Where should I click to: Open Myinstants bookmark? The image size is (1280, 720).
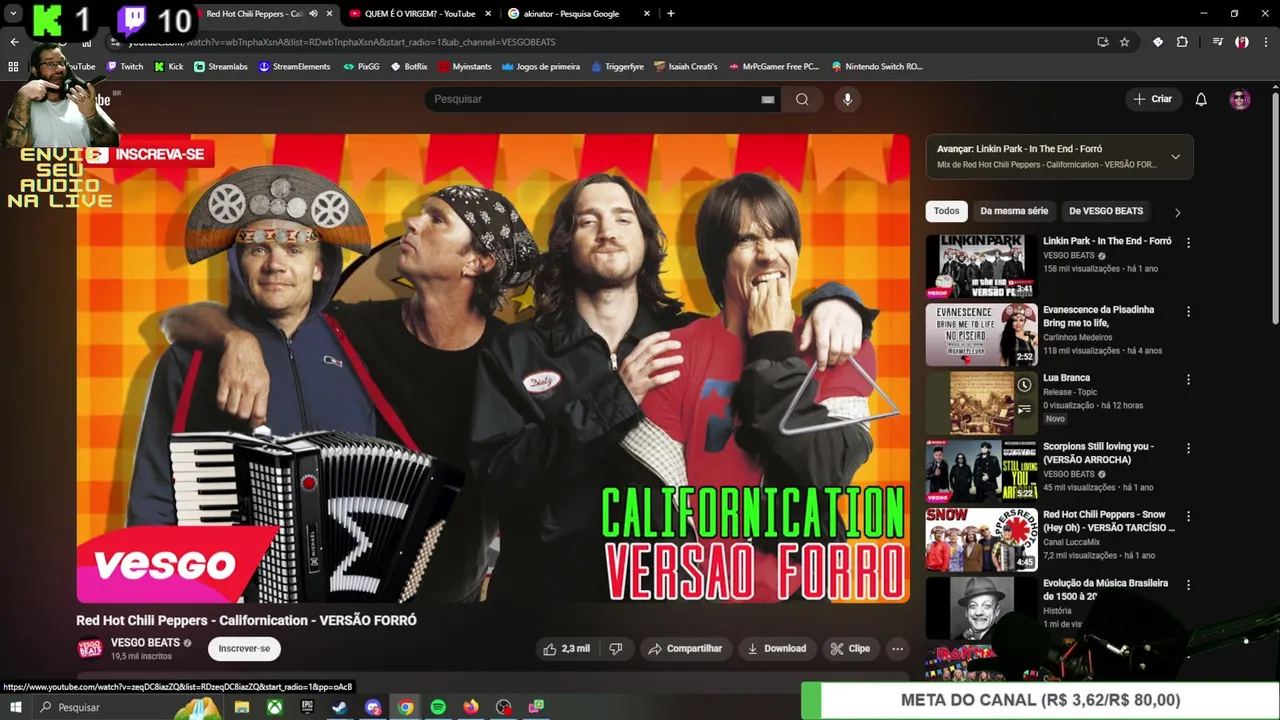(464, 67)
